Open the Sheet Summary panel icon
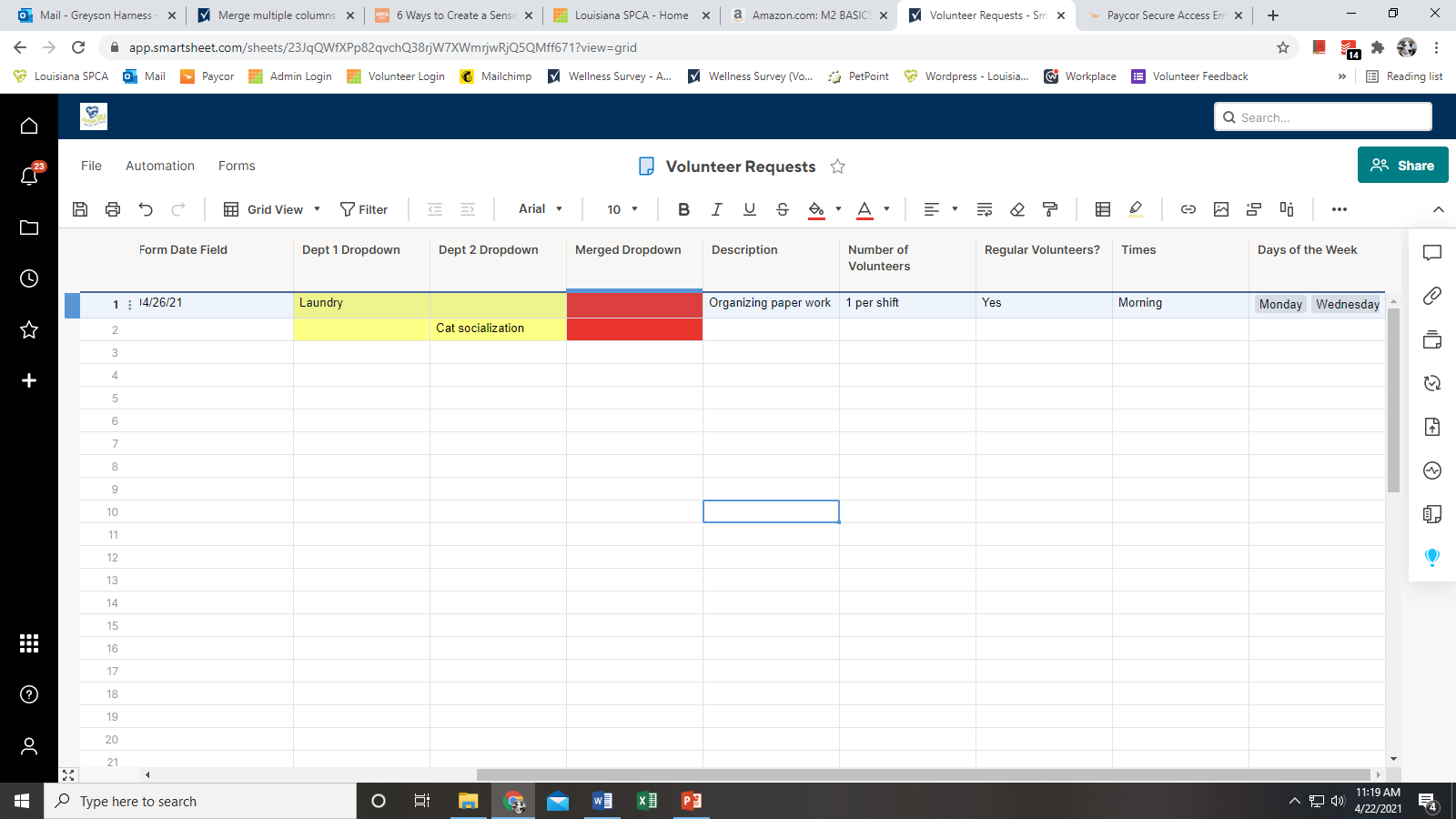Screen dimensions: 1456x819 point(1432,514)
